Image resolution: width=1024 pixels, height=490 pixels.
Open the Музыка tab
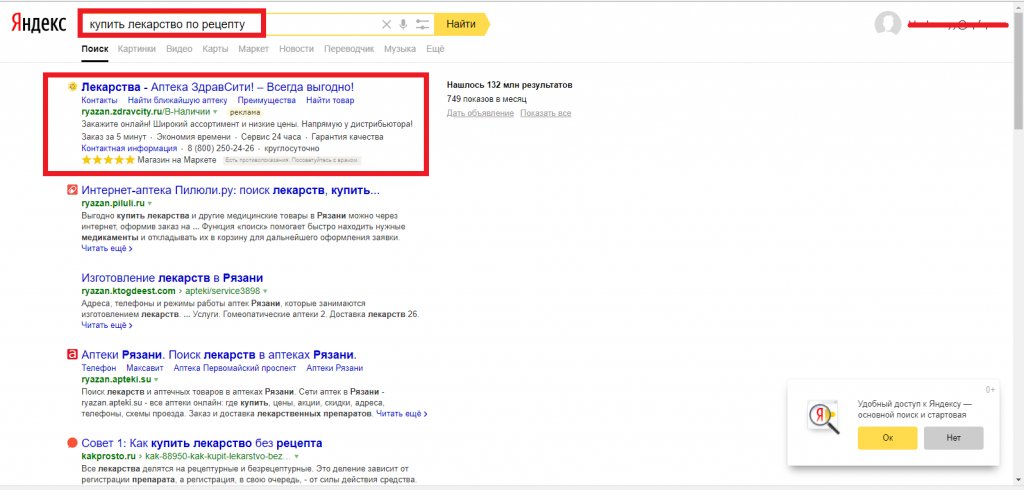tap(400, 48)
